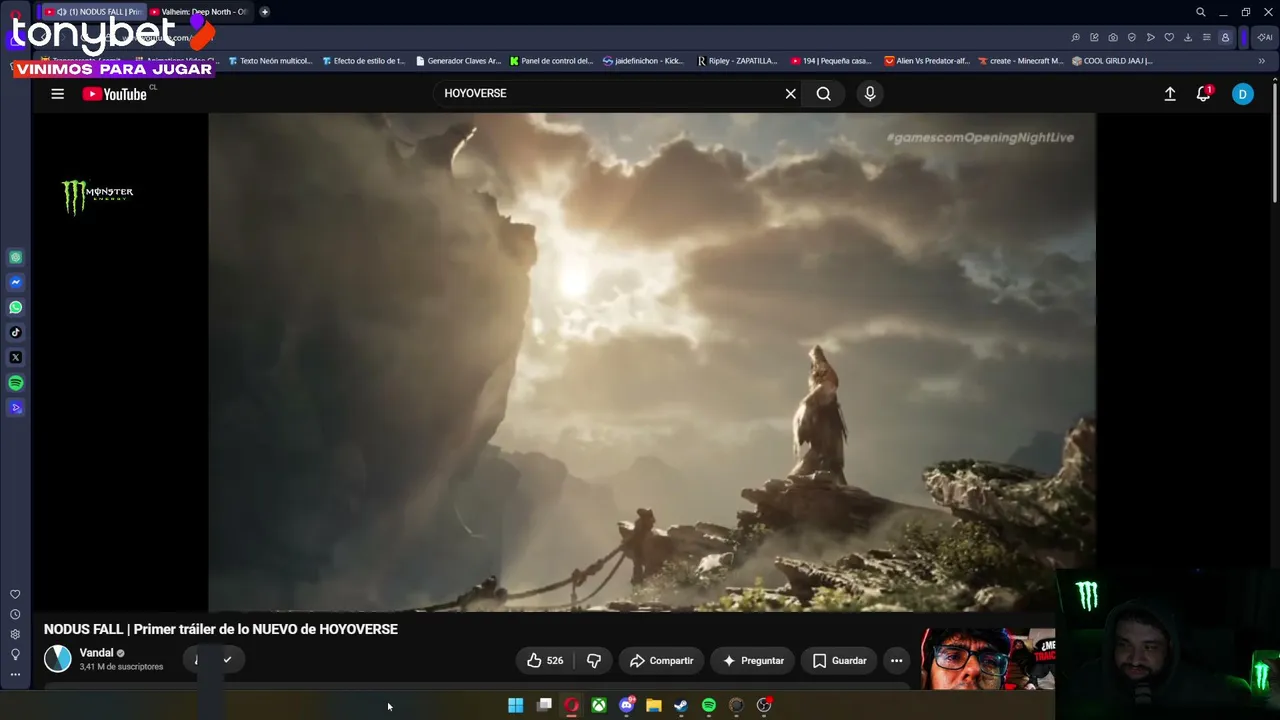Image resolution: width=1280 pixels, height=720 pixels.
Task: Open the lightbulb icon in Opera sidebar
Action: [x=15, y=655]
